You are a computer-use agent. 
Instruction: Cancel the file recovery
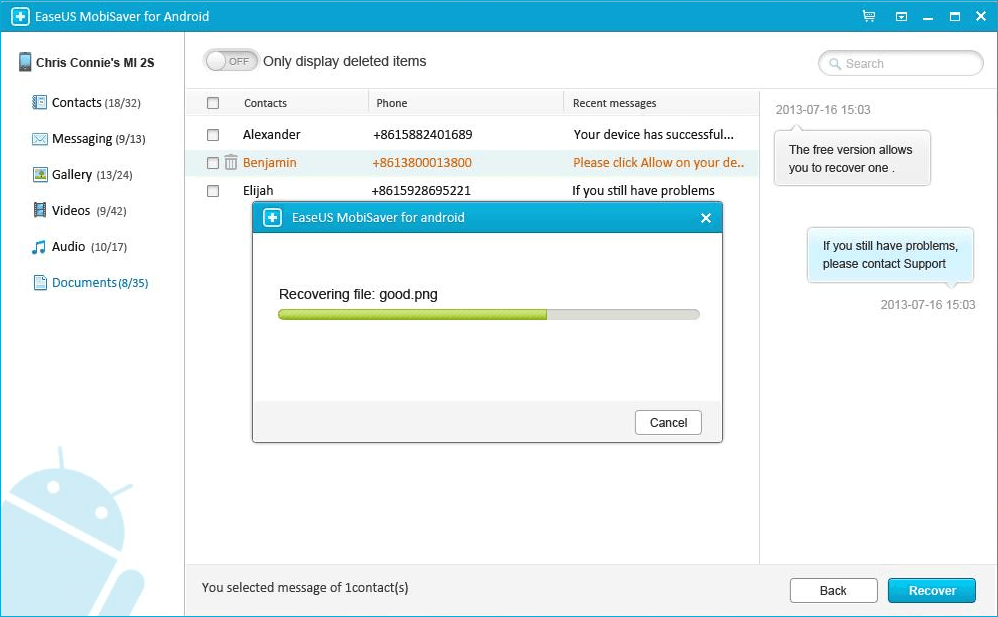(x=668, y=422)
